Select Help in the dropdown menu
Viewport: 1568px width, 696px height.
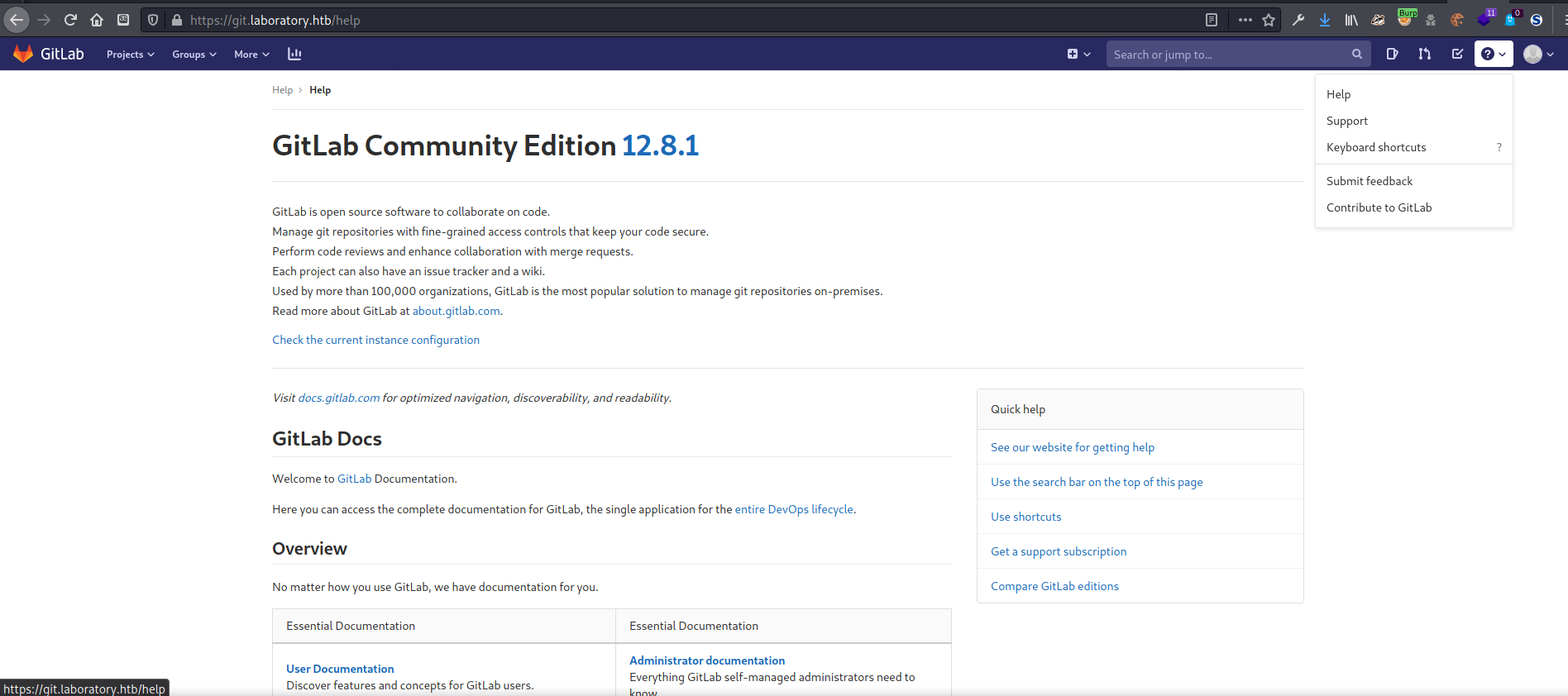[x=1414, y=94]
